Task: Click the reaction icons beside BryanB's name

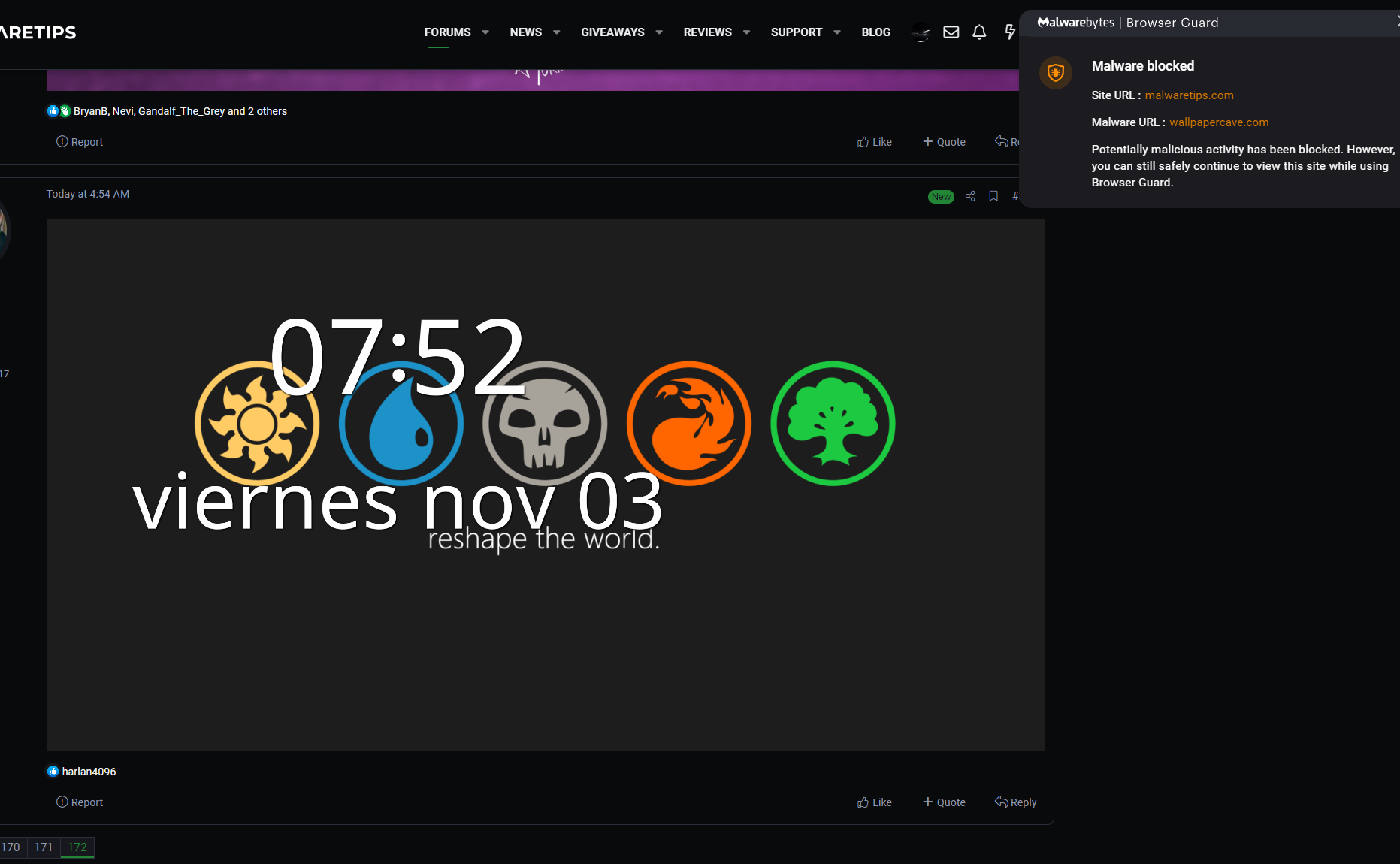Action: pyautogui.click(x=59, y=111)
